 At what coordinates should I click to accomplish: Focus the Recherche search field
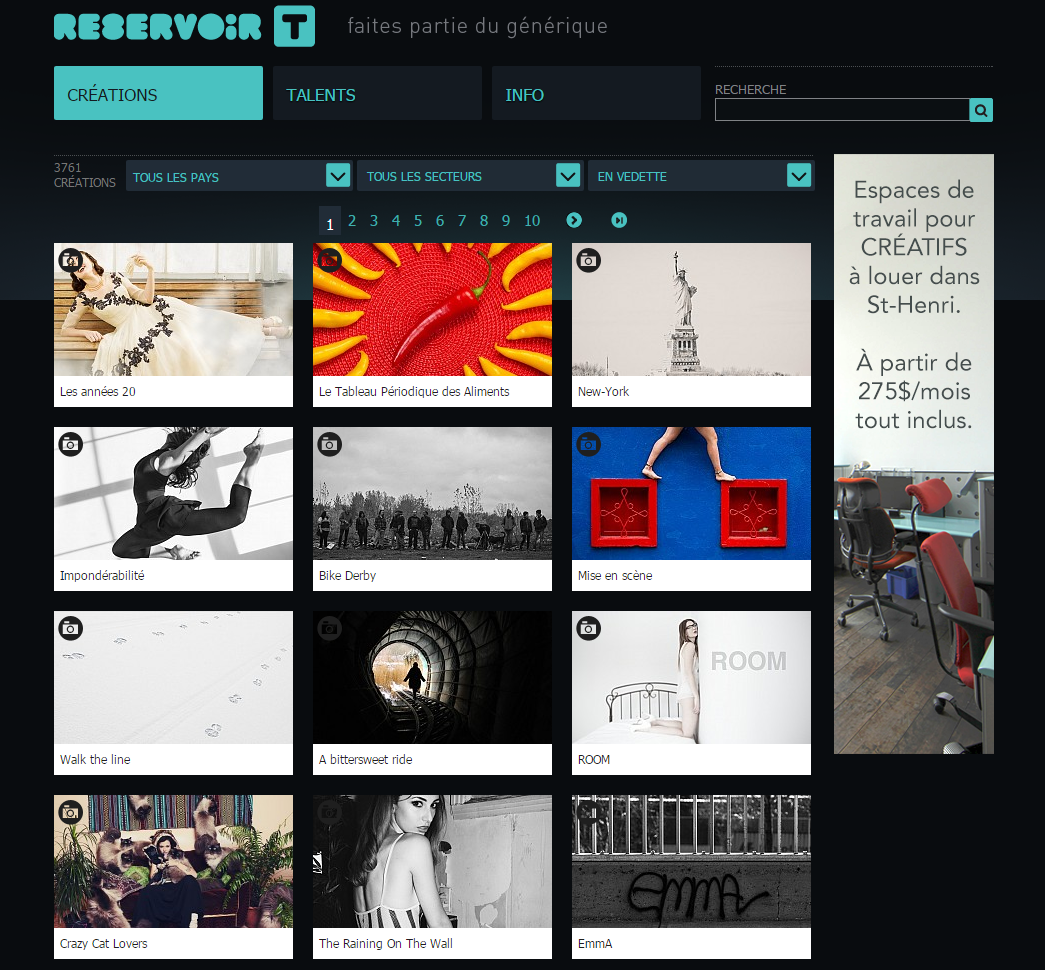(842, 110)
